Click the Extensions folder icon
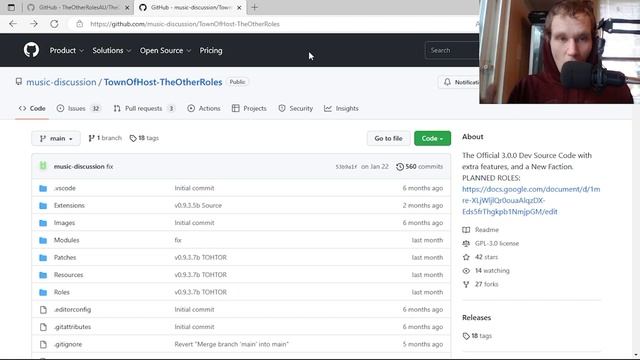 click(x=43, y=206)
